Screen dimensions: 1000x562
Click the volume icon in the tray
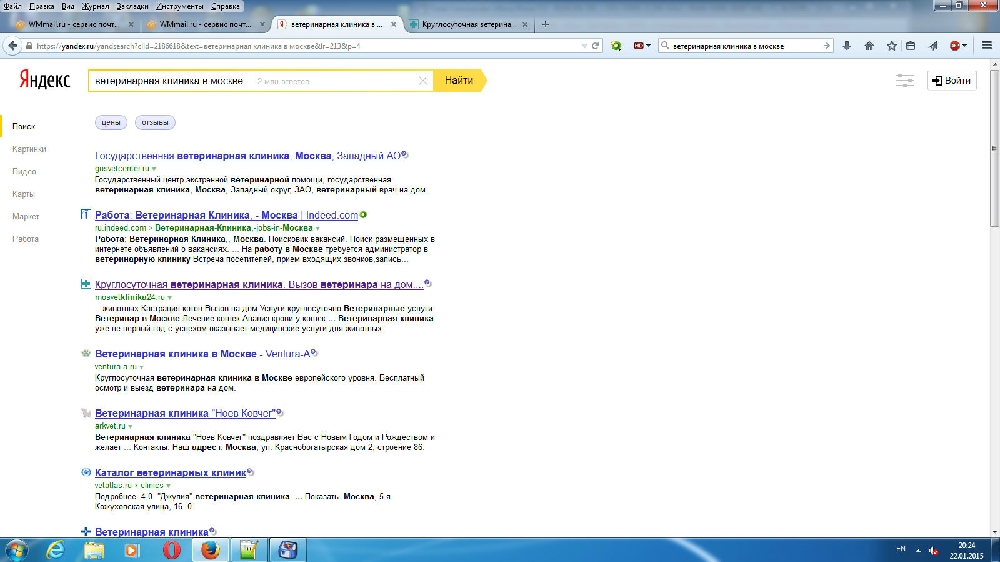934,551
